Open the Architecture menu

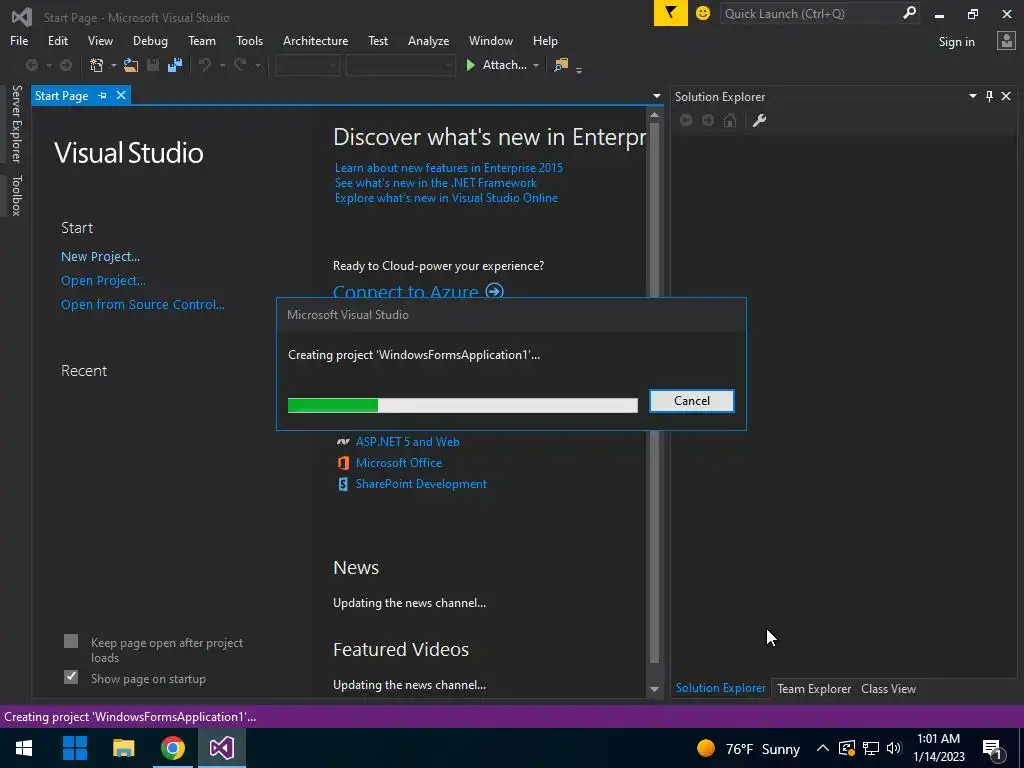315,40
